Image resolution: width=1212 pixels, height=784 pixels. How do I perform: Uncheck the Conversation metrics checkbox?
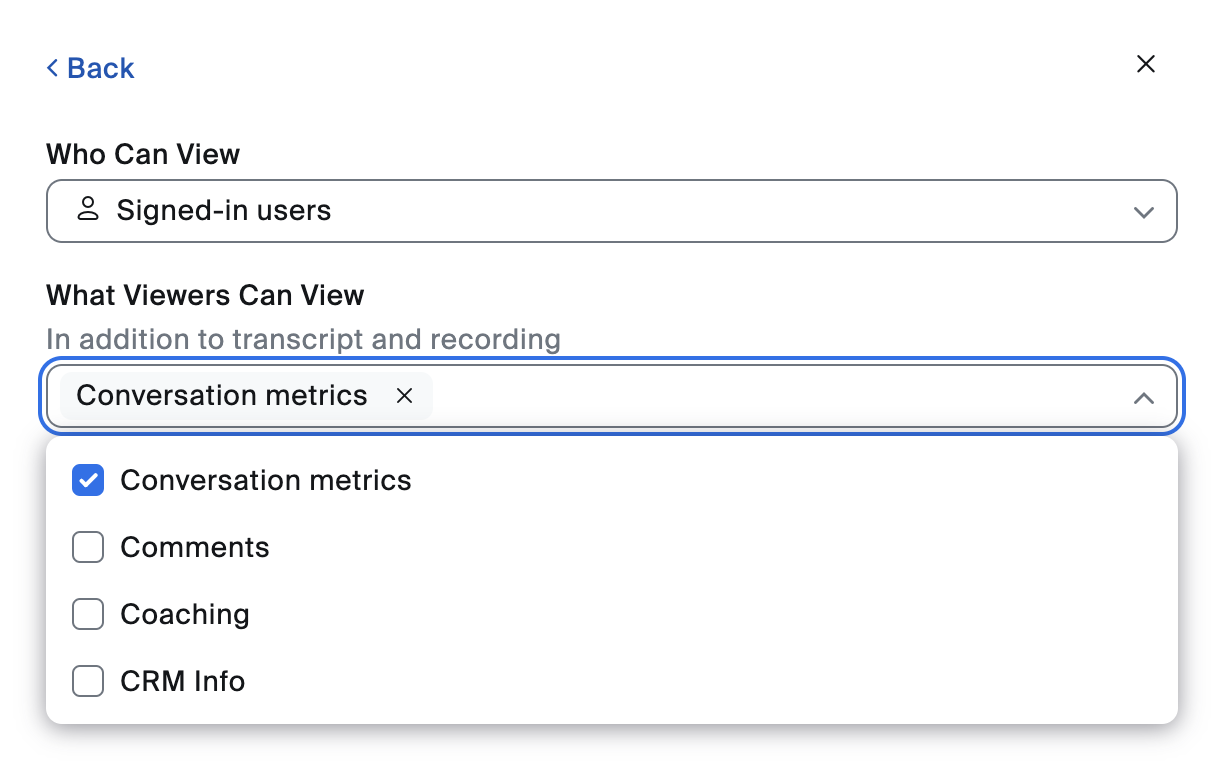(x=88, y=481)
